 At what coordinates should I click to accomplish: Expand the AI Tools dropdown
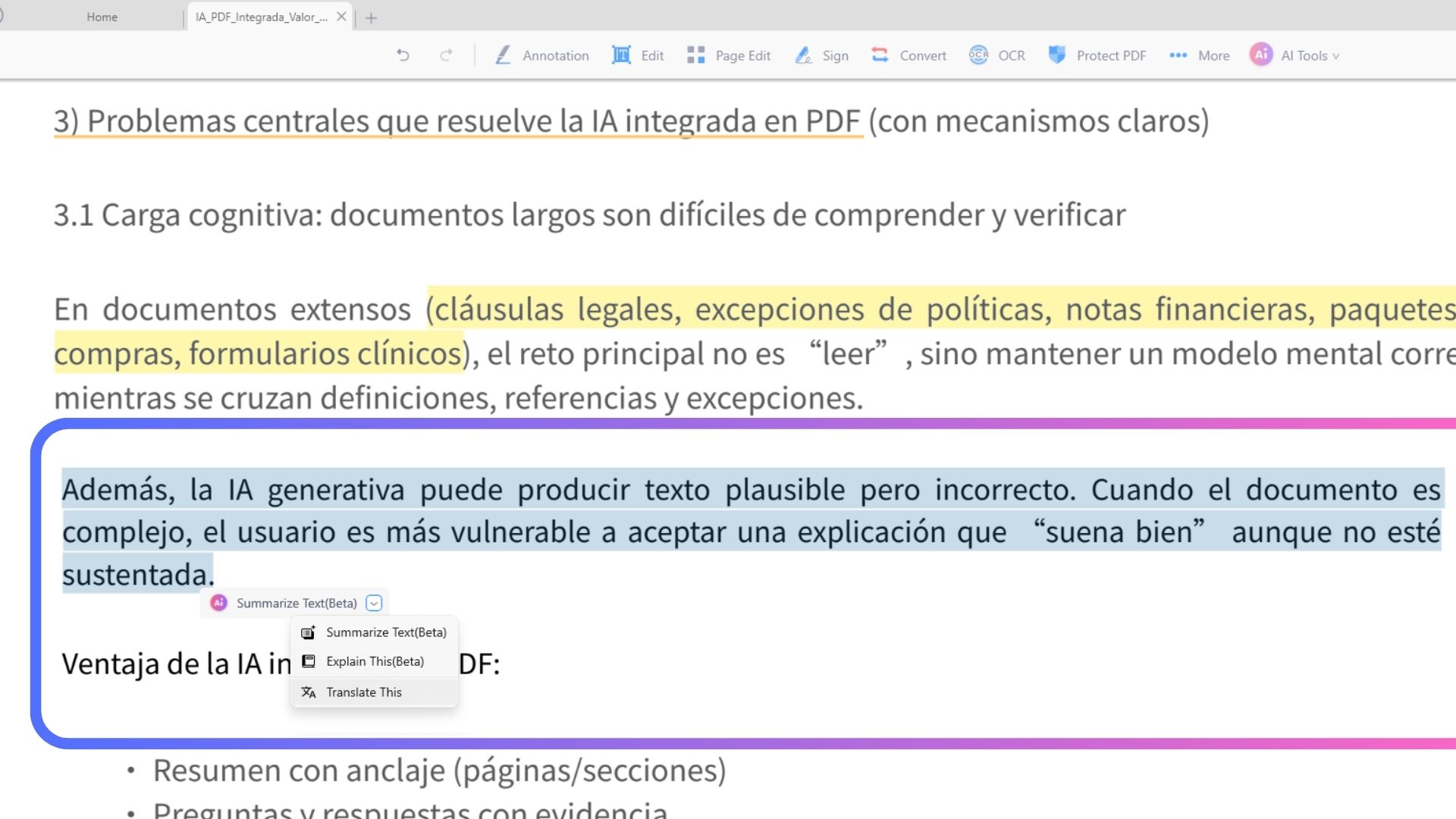coord(1295,55)
